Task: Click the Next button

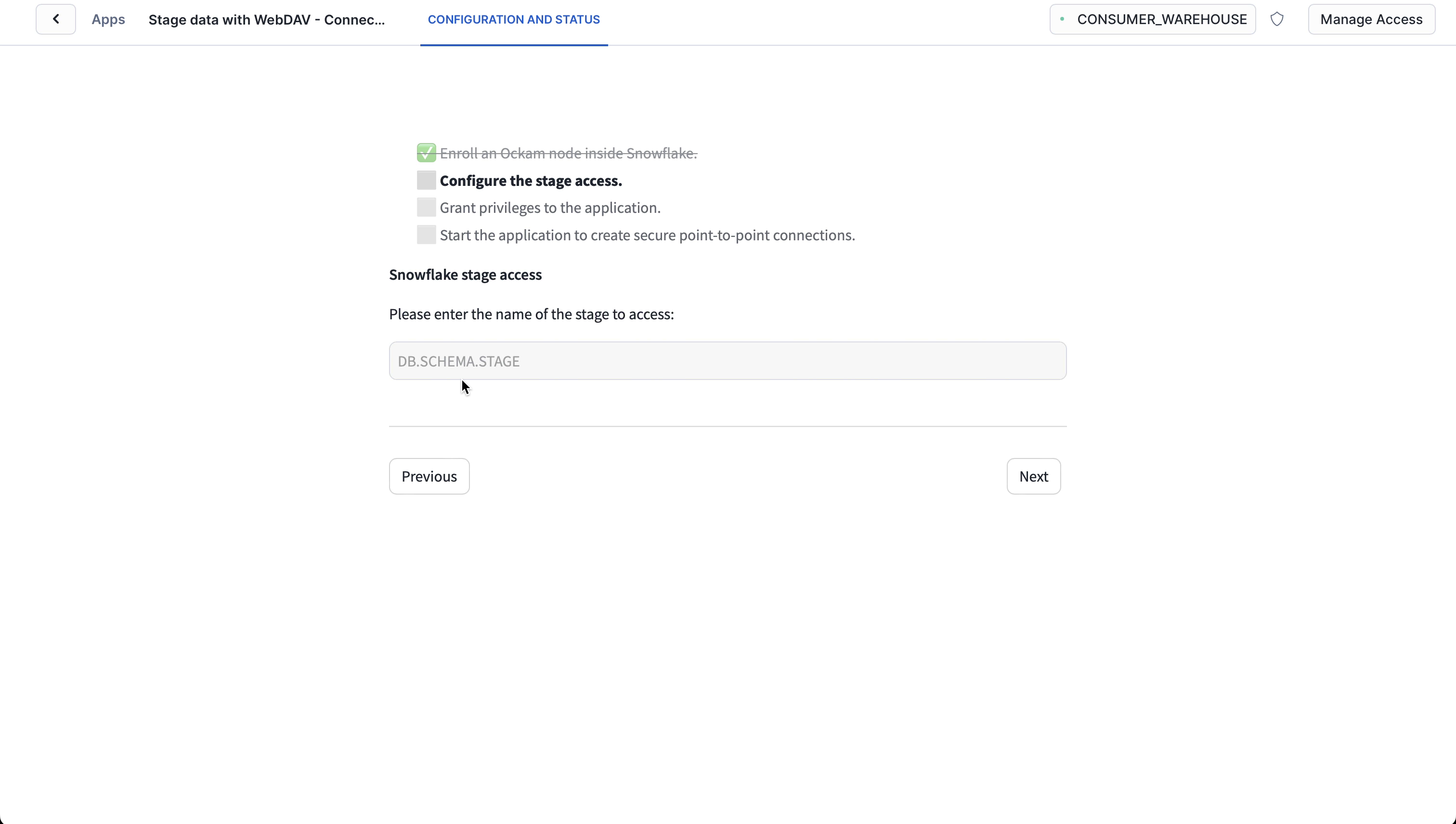Action: (x=1033, y=476)
